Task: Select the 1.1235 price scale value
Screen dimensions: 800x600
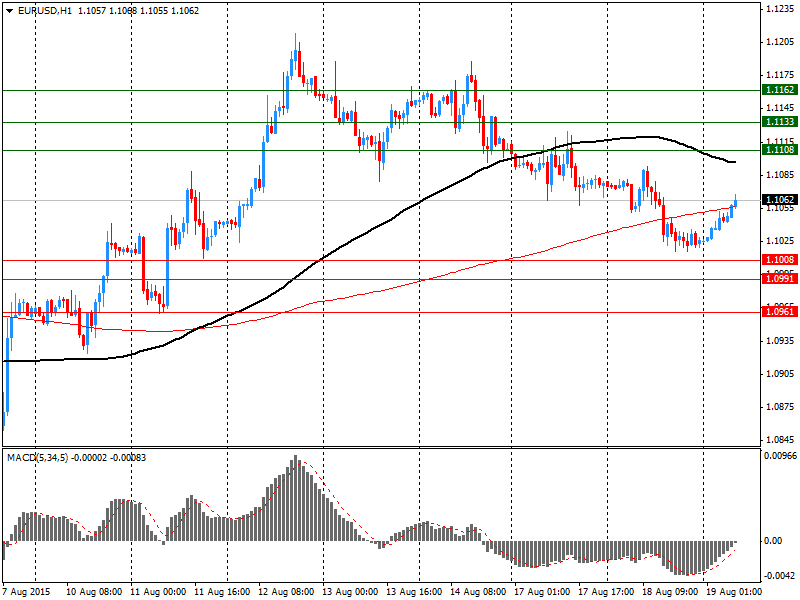Action: tap(781, 9)
